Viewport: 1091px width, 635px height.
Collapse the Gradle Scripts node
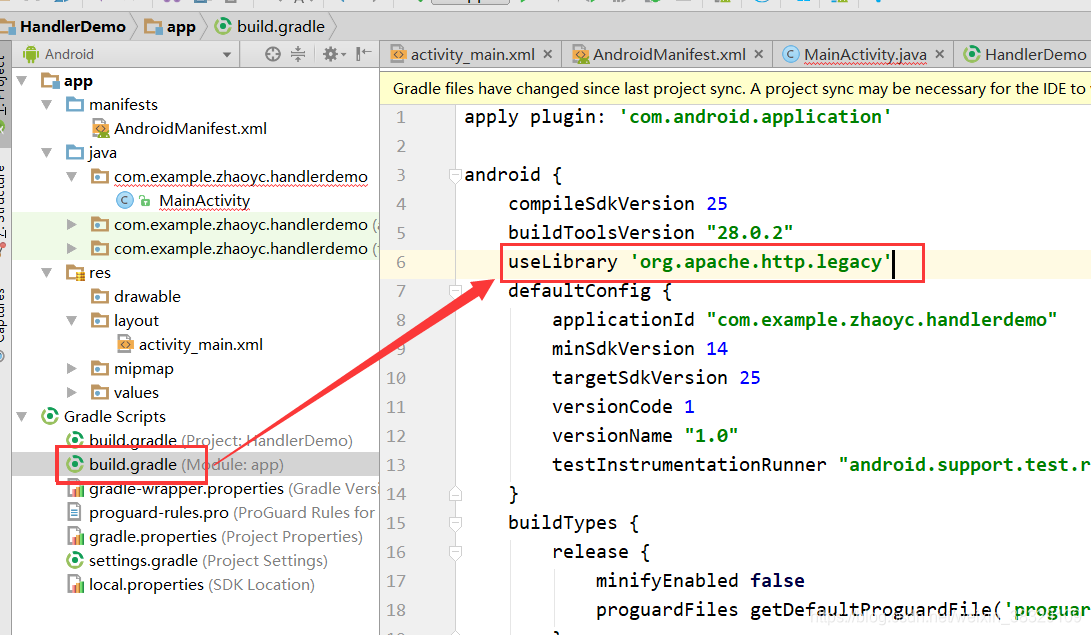(21, 416)
